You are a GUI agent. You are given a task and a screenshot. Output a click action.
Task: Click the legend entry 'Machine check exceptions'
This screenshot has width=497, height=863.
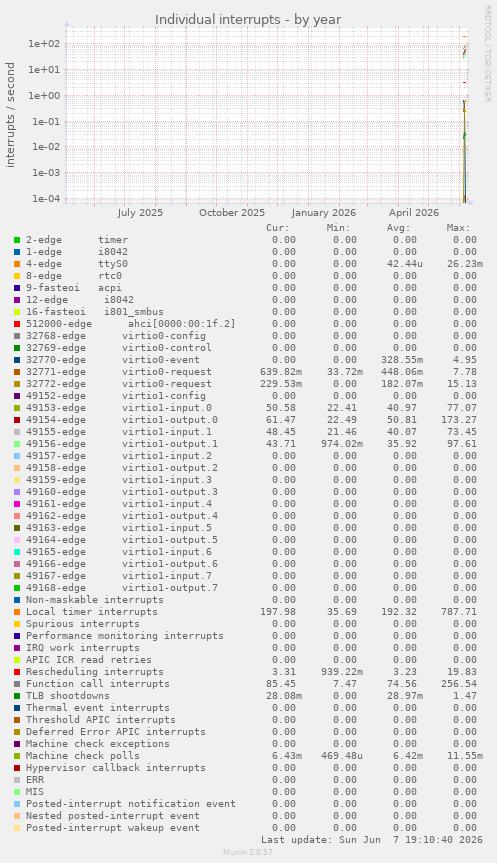coord(98,744)
